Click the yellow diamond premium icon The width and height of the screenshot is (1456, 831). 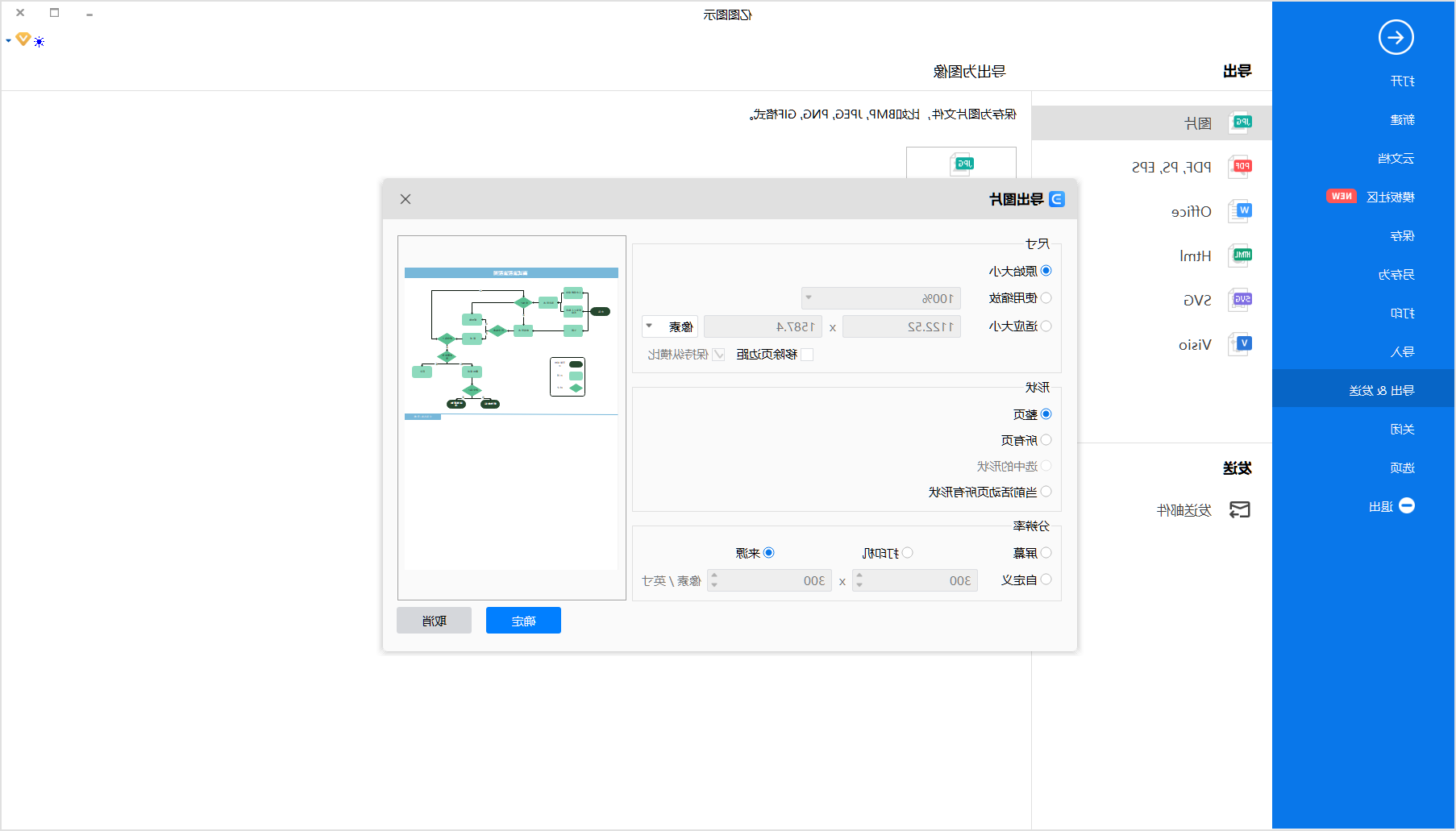(23, 39)
